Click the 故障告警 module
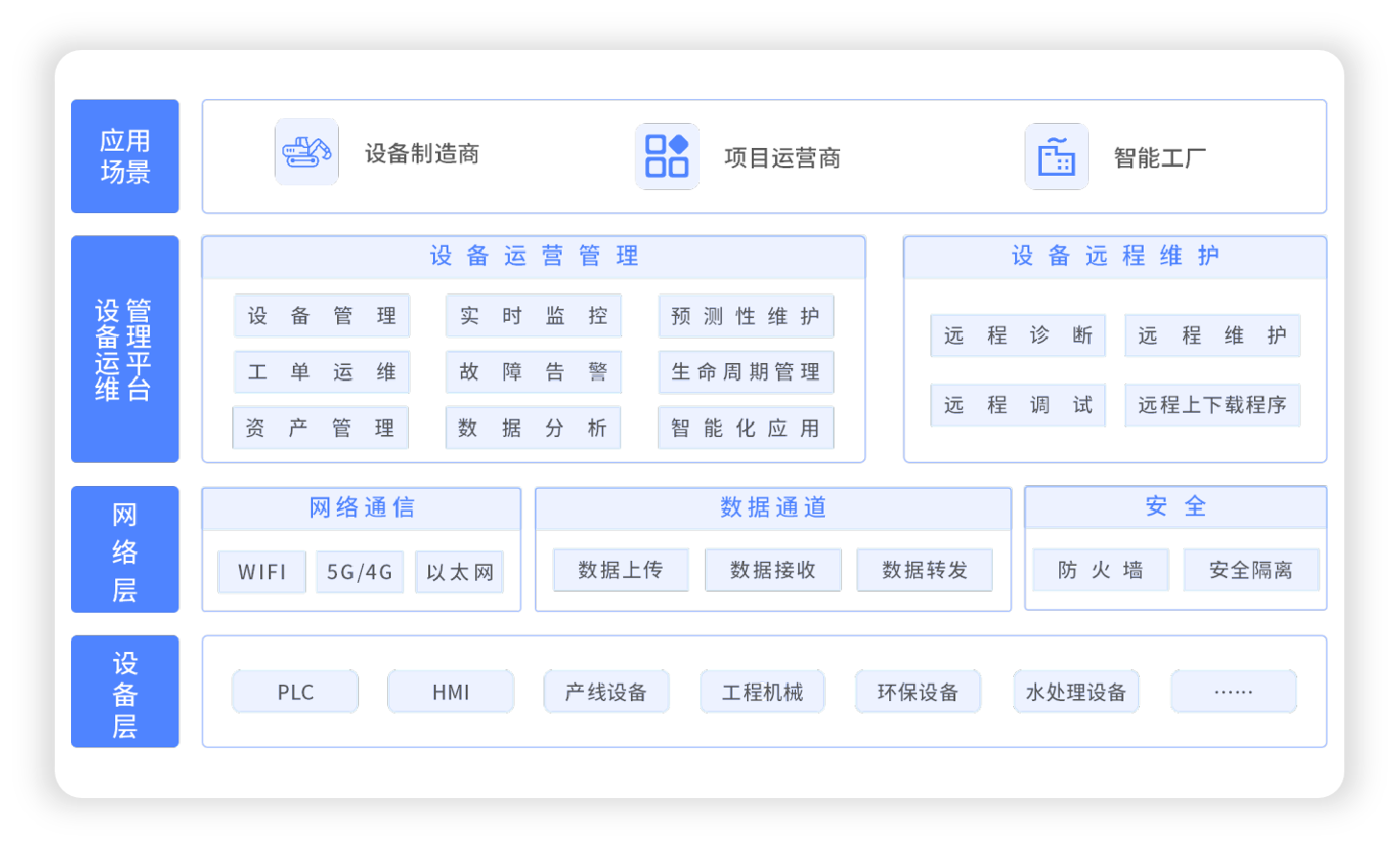1400x848 pixels. [533, 373]
